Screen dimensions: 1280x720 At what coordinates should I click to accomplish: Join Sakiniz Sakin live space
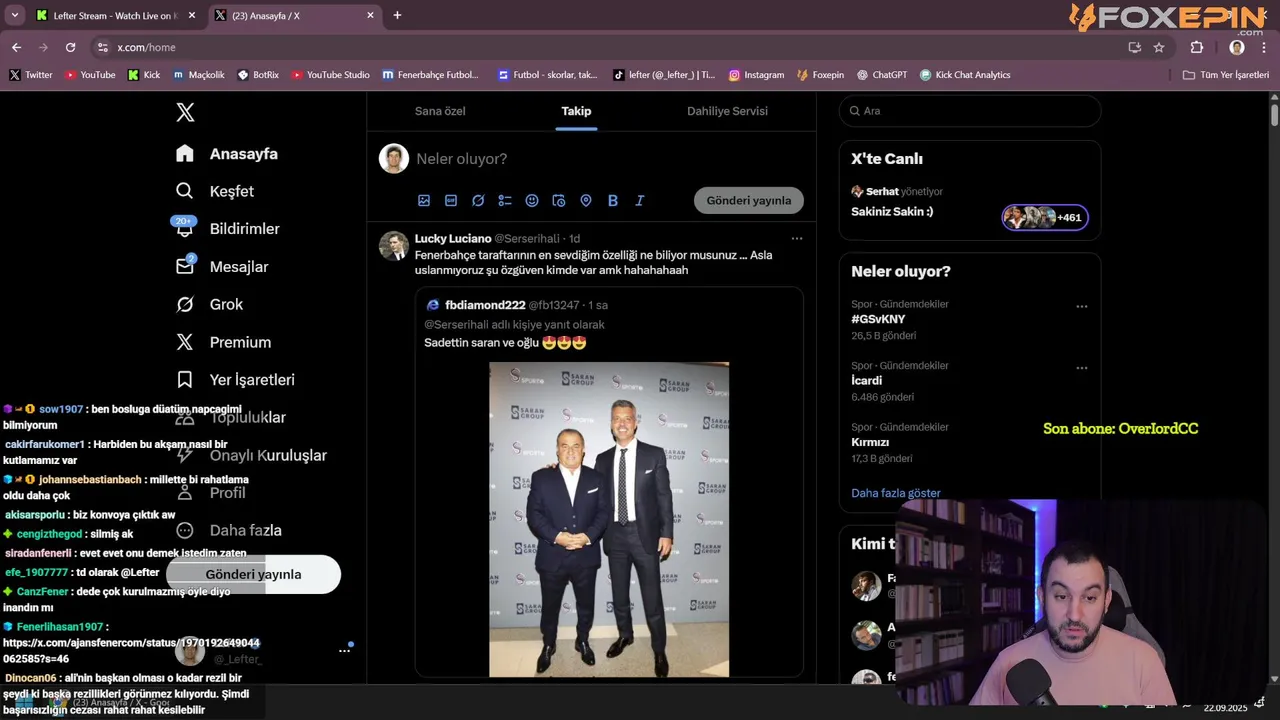pos(892,212)
